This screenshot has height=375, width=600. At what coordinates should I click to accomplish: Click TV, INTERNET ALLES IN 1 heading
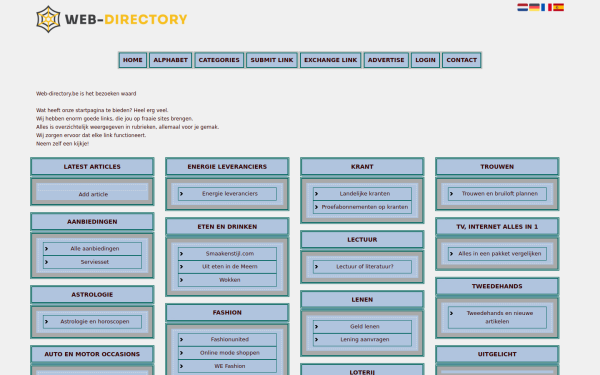pyautogui.click(x=497, y=227)
